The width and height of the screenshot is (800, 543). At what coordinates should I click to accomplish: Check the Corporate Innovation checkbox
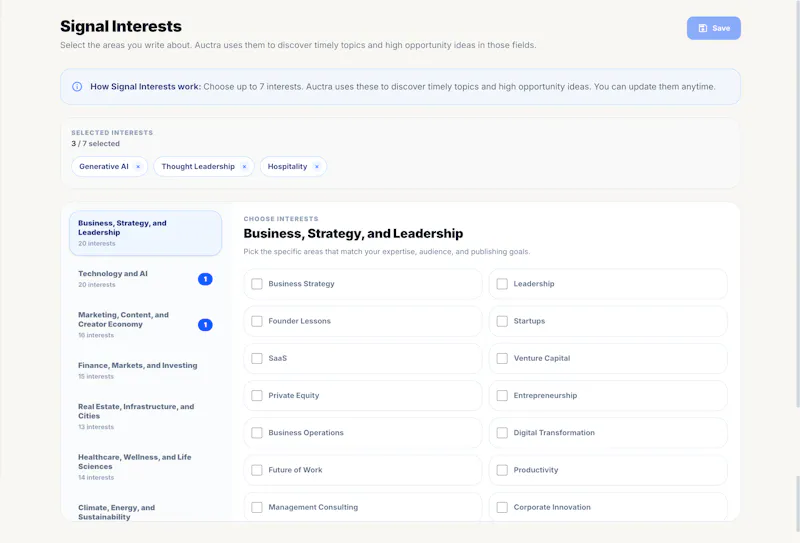(502, 507)
